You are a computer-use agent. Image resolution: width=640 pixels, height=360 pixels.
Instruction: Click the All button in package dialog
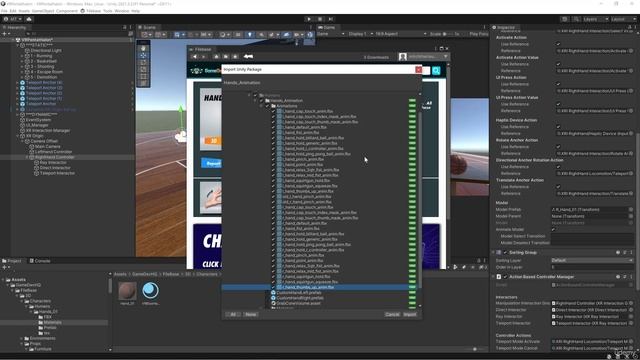coord(233,315)
